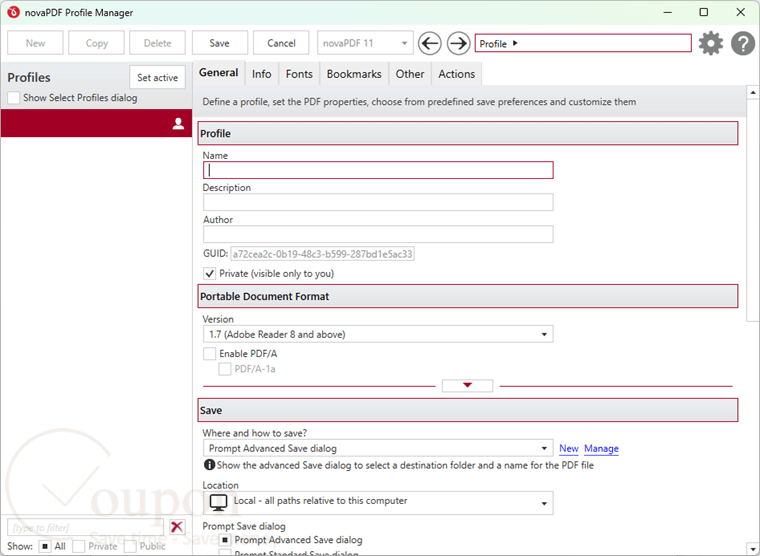Image resolution: width=760 pixels, height=556 pixels.
Task: Click the New profile button
Action: (x=35, y=43)
